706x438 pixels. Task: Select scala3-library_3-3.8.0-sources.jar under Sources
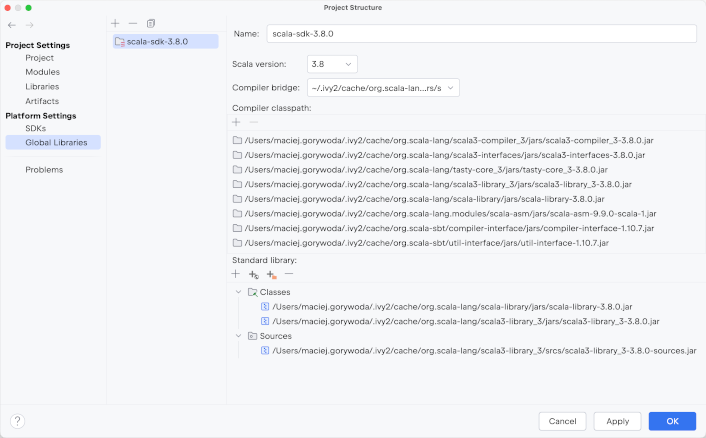(484, 351)
